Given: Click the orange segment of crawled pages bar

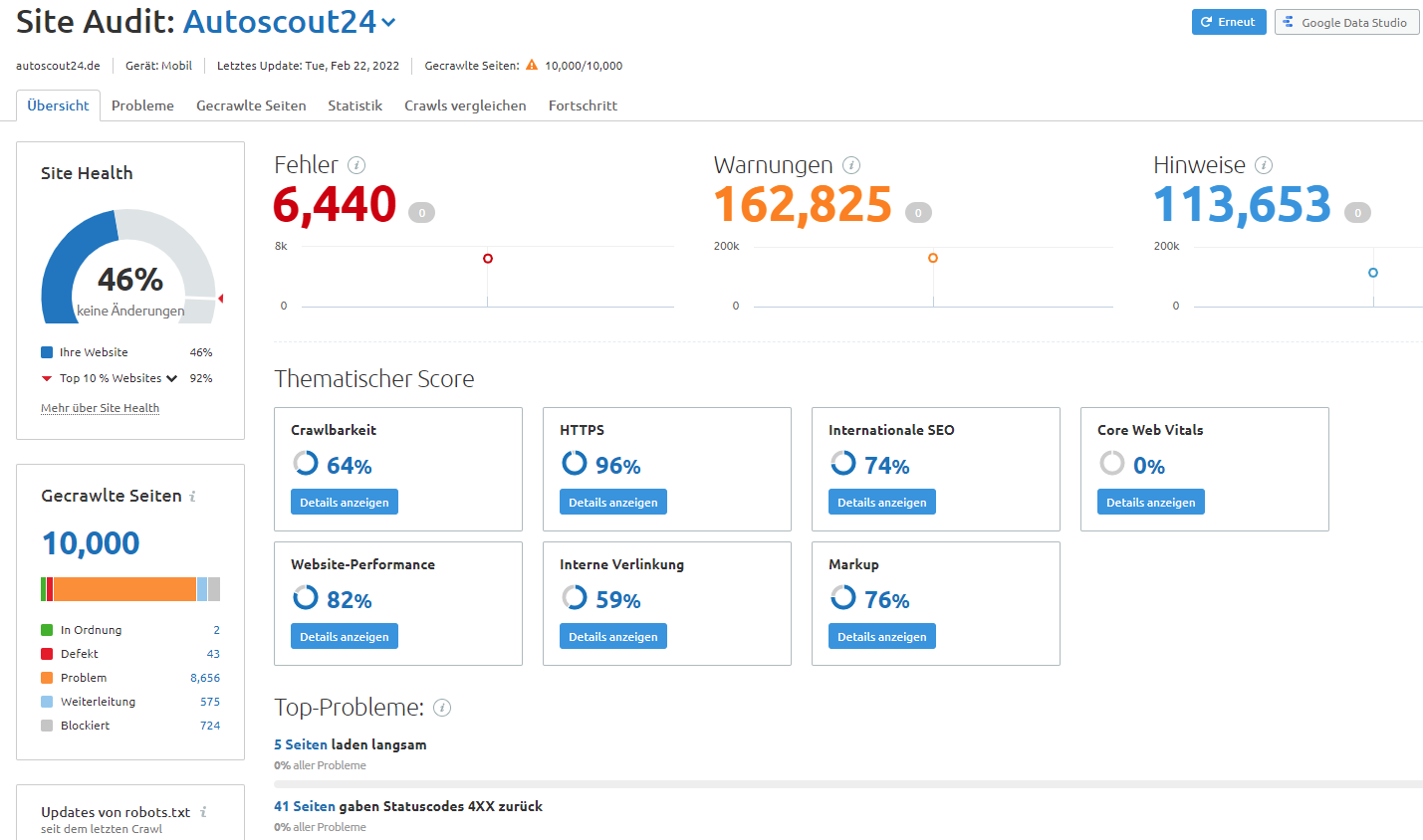Looking at the screenshot, I should click(x=124, y=589).
